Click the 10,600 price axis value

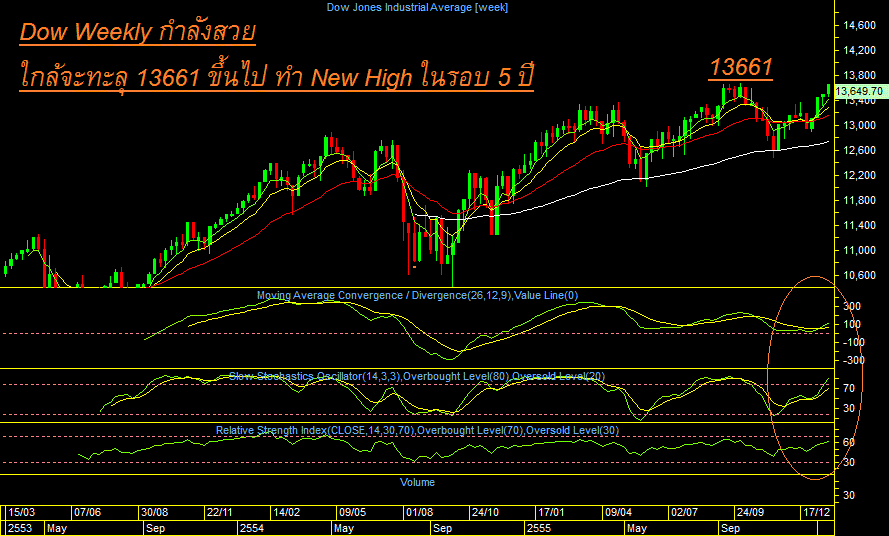click(x=860, y=275)
